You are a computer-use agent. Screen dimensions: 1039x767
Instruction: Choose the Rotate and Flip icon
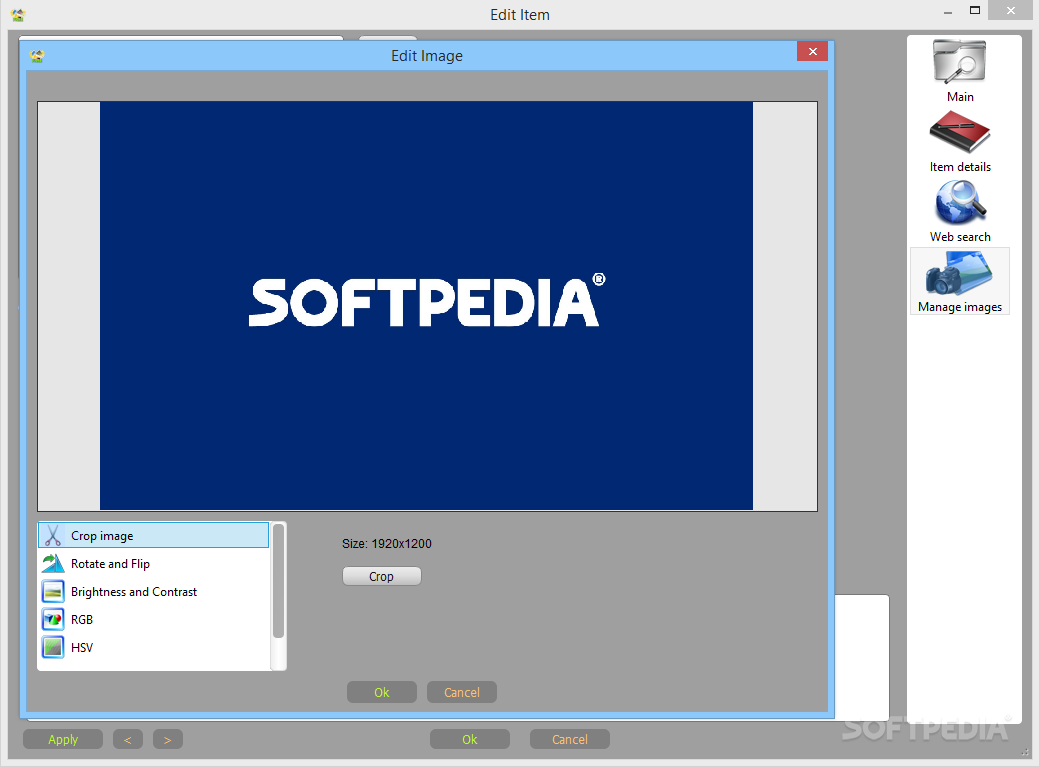(x=53, y=564)
